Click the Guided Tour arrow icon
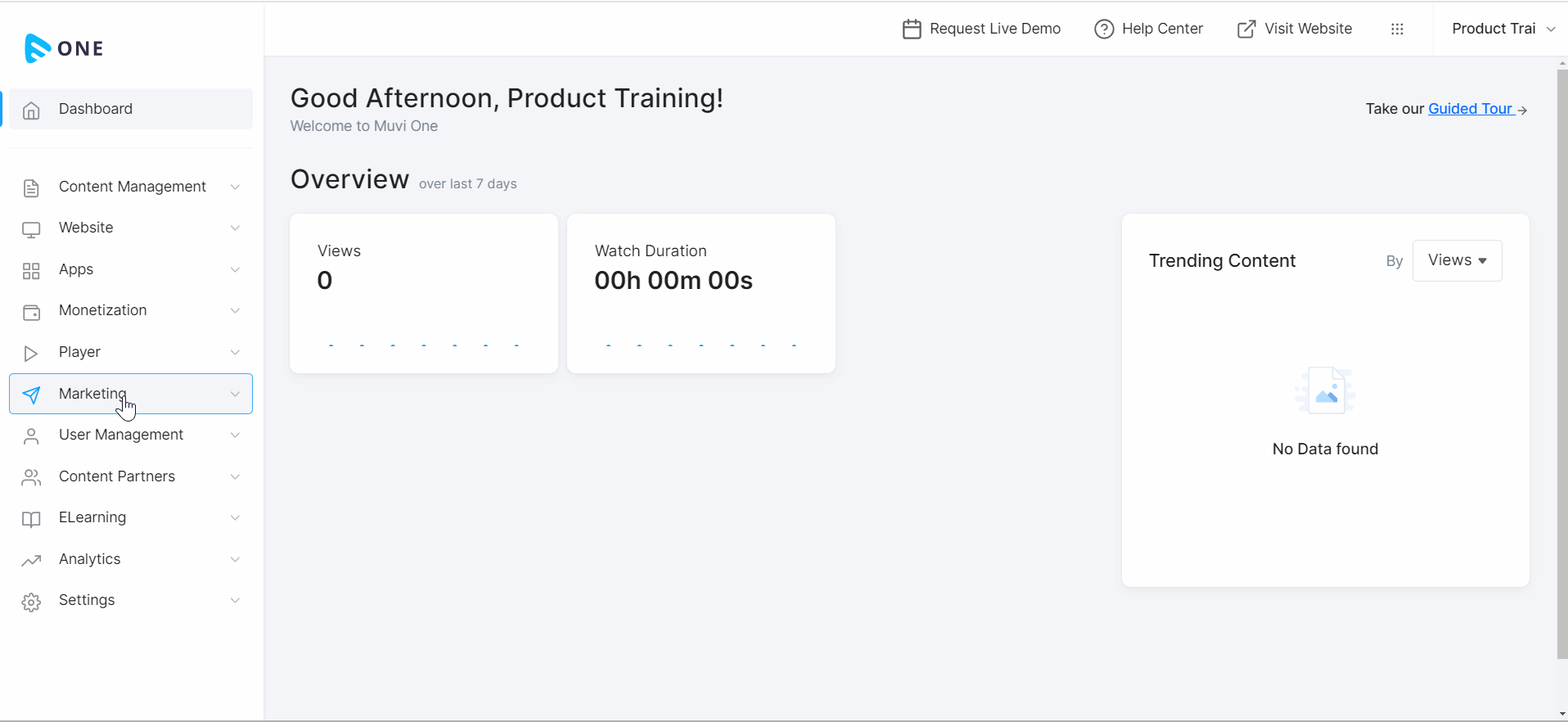1568x722 pixels. pyautogui.click(x=1522, y=111)
